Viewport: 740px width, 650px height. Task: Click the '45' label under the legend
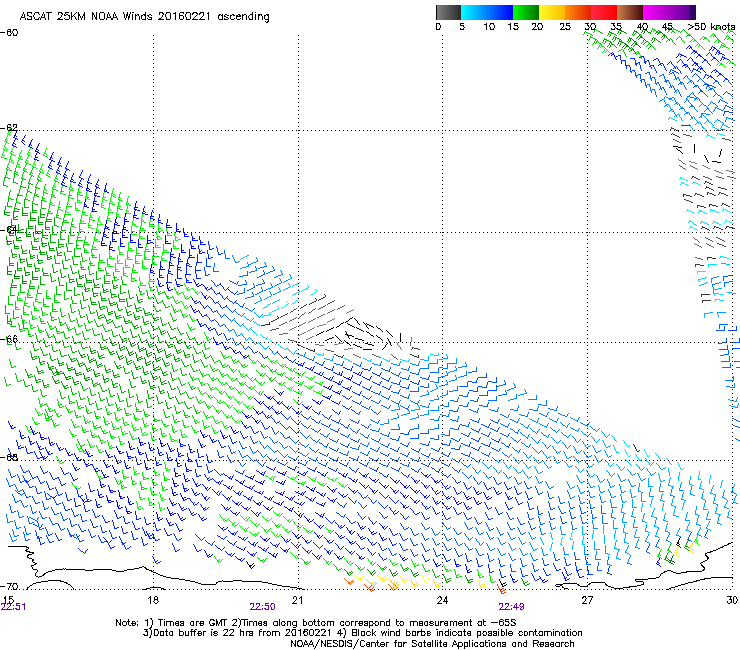pyautogui.click(x=667, y=26)
